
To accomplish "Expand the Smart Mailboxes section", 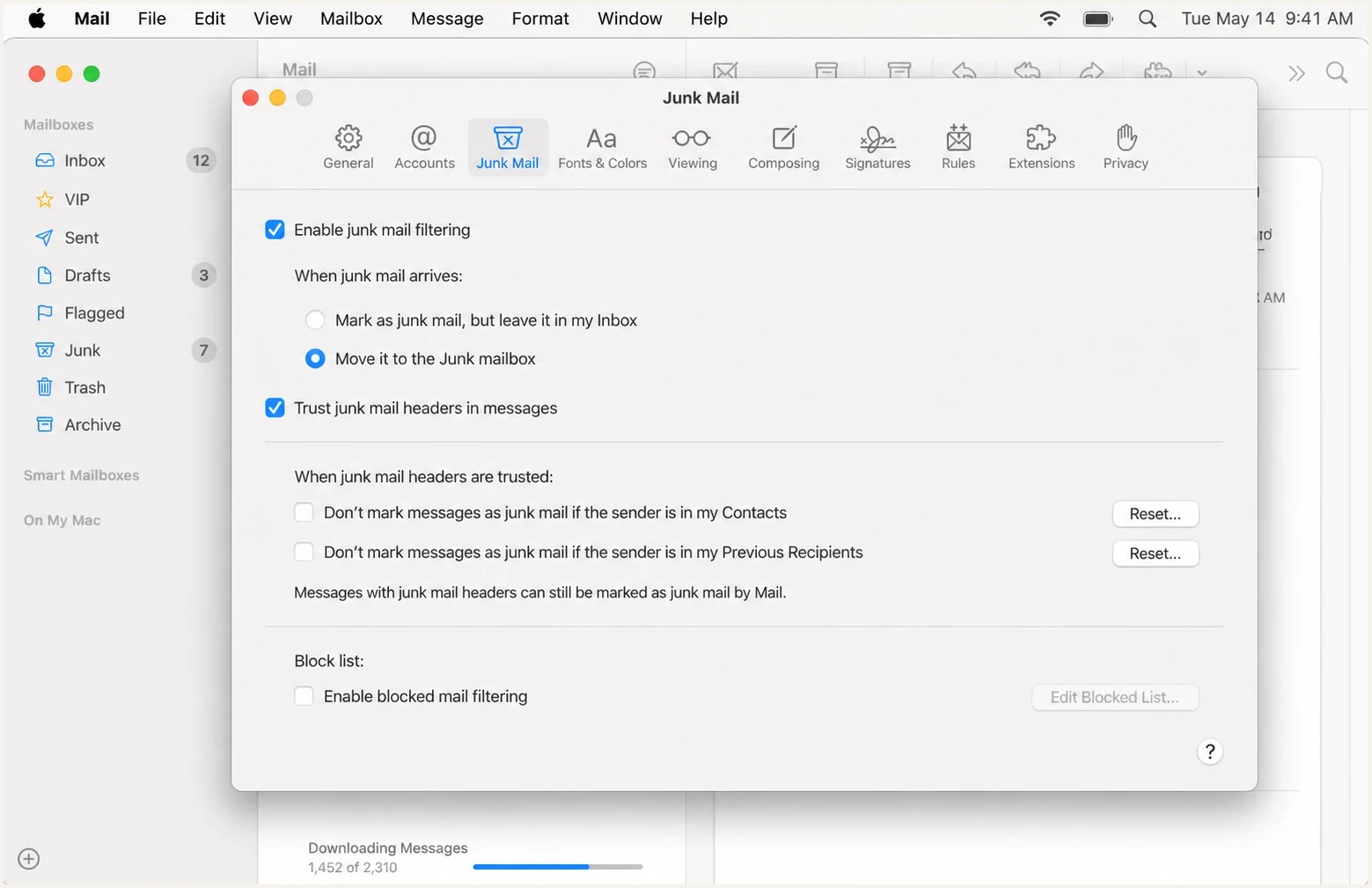I will (x=81, y=475).
